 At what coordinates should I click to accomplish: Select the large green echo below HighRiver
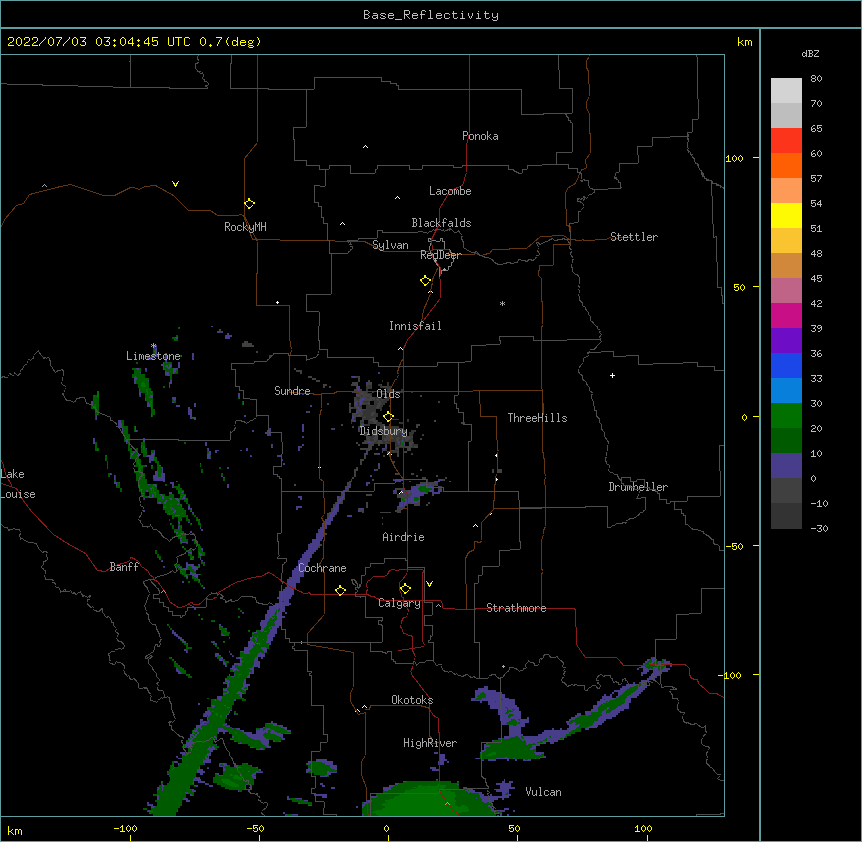(x=429, y=799)
